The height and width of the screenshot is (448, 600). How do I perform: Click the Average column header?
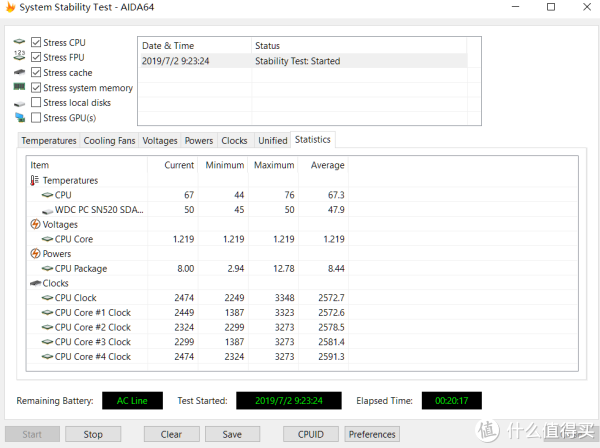point(323,165)
